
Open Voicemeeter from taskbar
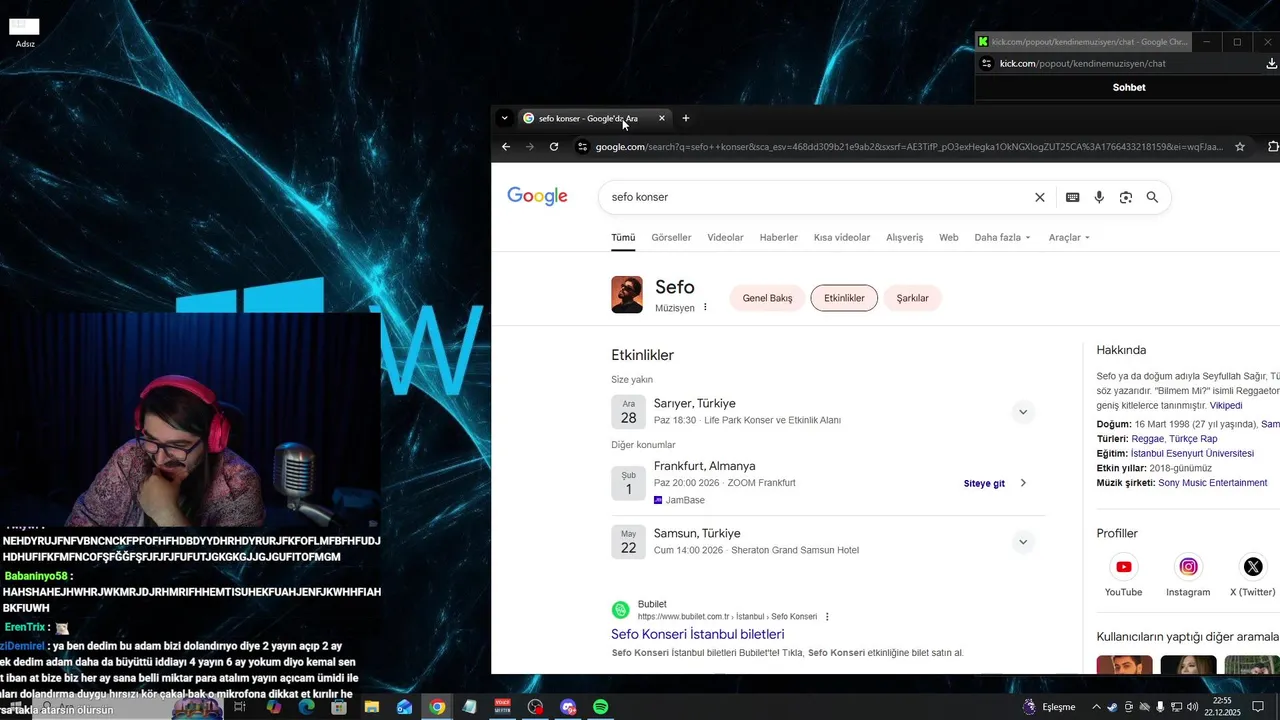pyautogui.click(x=502, y=707)
